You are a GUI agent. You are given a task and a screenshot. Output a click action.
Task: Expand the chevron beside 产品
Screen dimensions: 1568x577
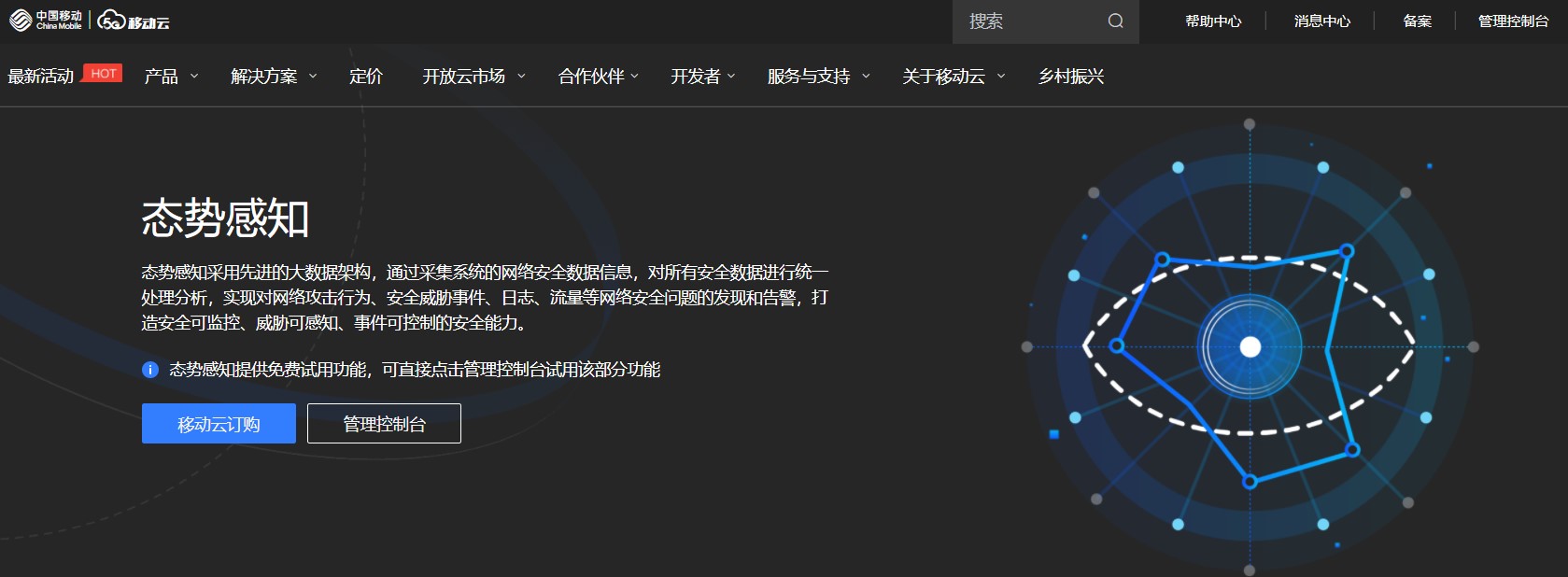click(x=194, y=77)
